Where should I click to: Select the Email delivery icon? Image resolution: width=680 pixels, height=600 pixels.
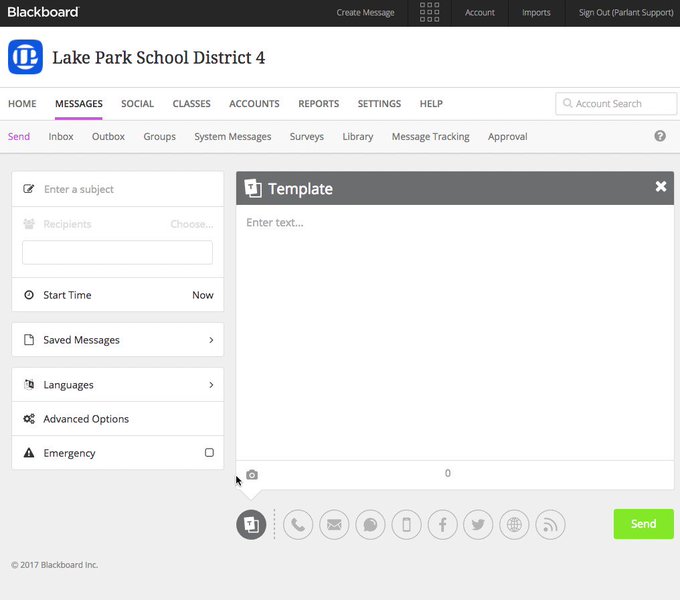click(334, 525)
